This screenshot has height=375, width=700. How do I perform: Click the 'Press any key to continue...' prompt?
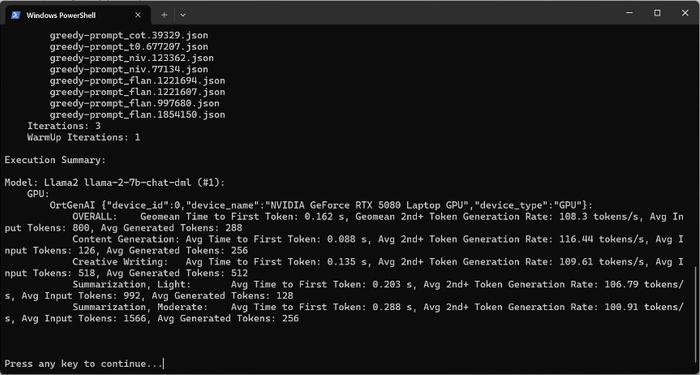point(83,364)
